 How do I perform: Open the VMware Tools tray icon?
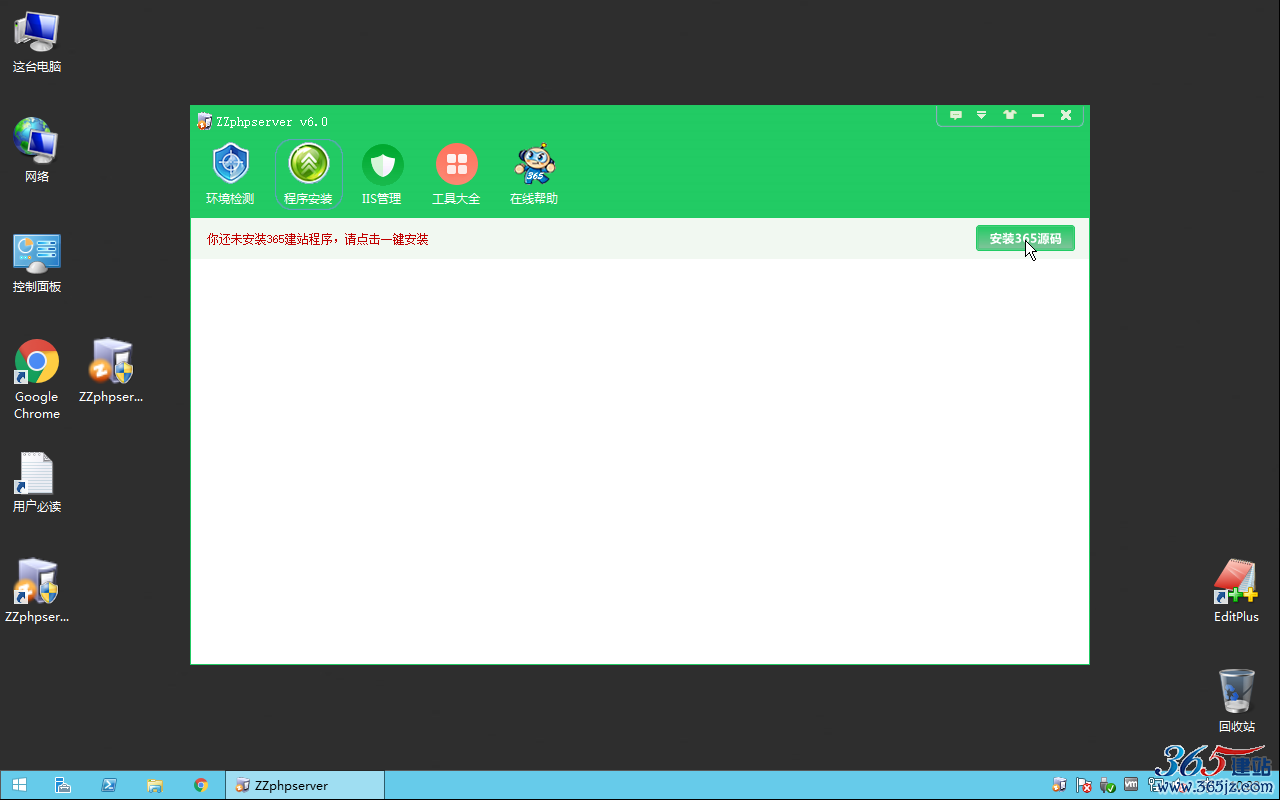coord(1131,785)
